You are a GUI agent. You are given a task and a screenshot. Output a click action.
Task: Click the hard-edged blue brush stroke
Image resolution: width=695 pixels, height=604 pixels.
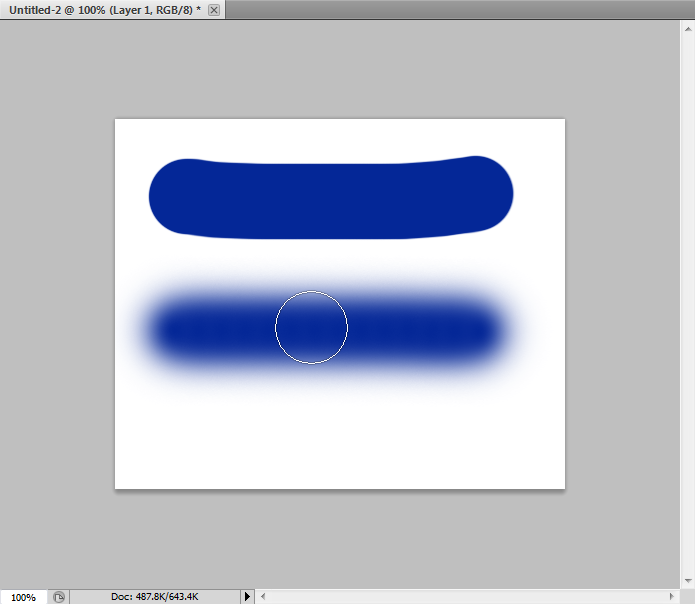click(x=330, y=200)
